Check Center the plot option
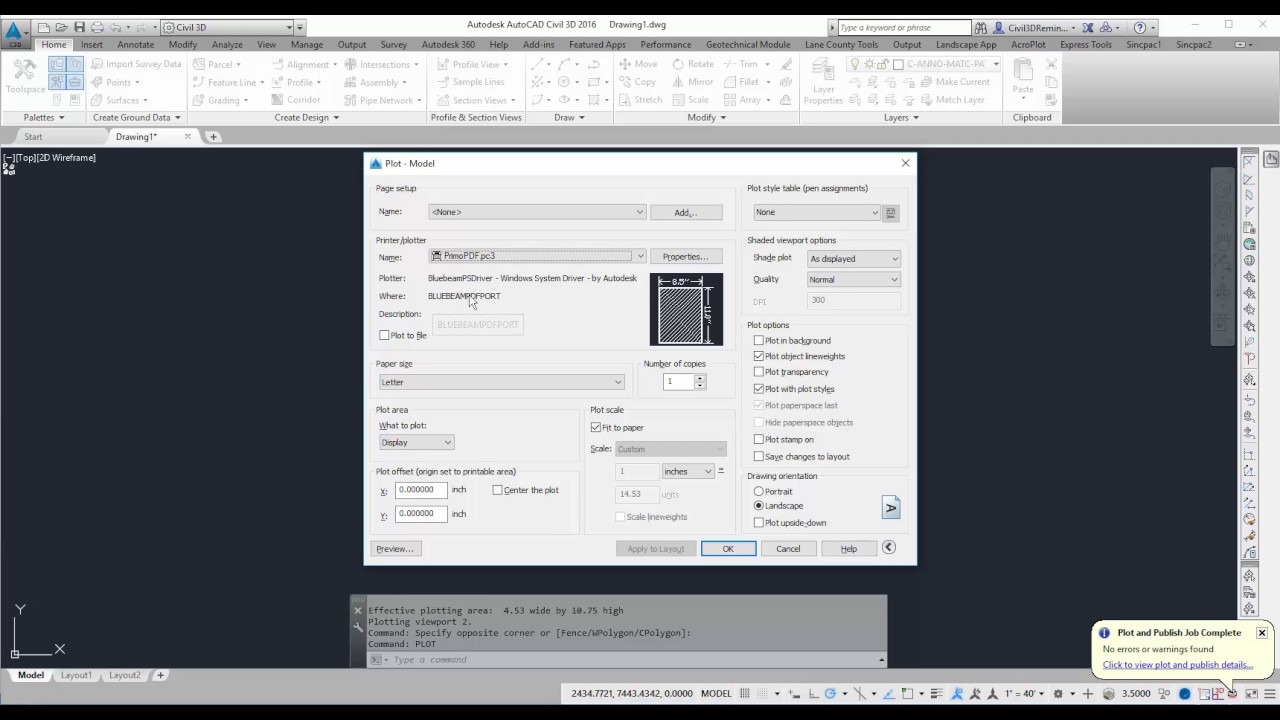Viewport: 1280px width, 720px height. (497, 490)
